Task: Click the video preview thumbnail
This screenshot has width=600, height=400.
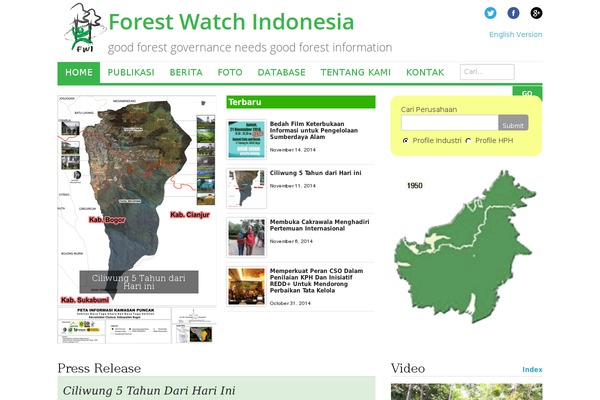Action: coord(466,392)
